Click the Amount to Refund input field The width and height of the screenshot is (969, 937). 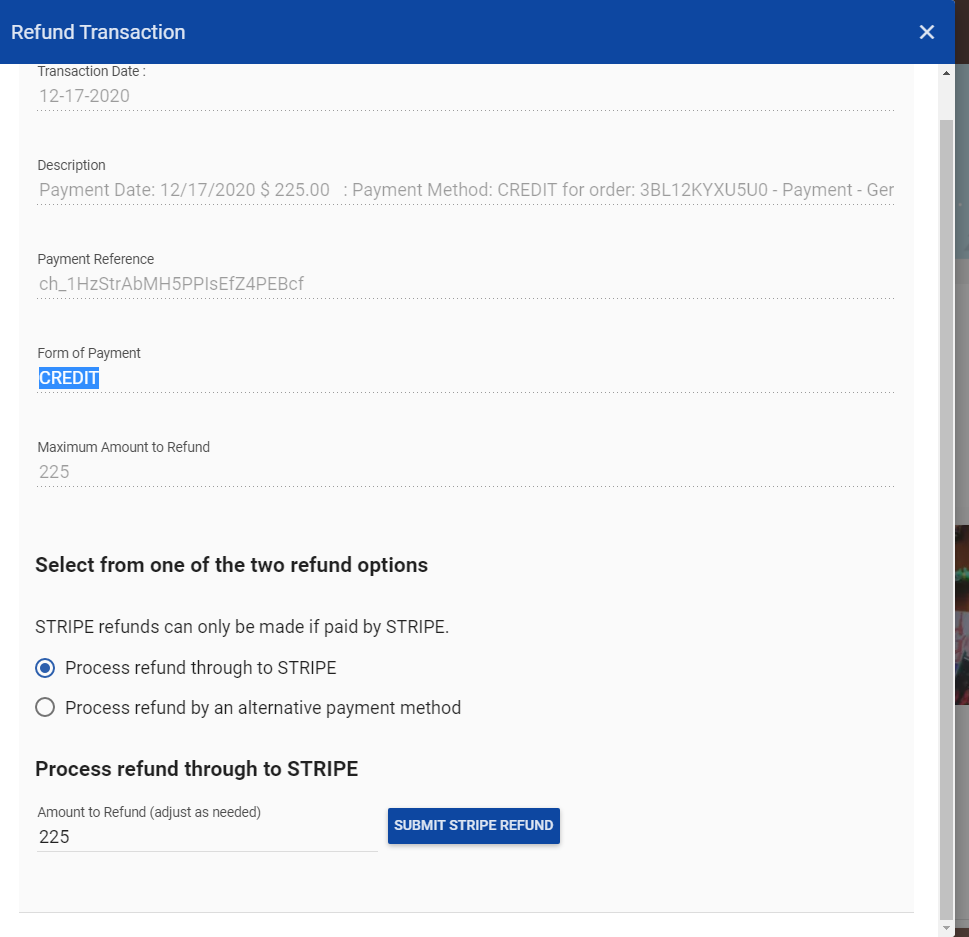click(x=206, y=837)
